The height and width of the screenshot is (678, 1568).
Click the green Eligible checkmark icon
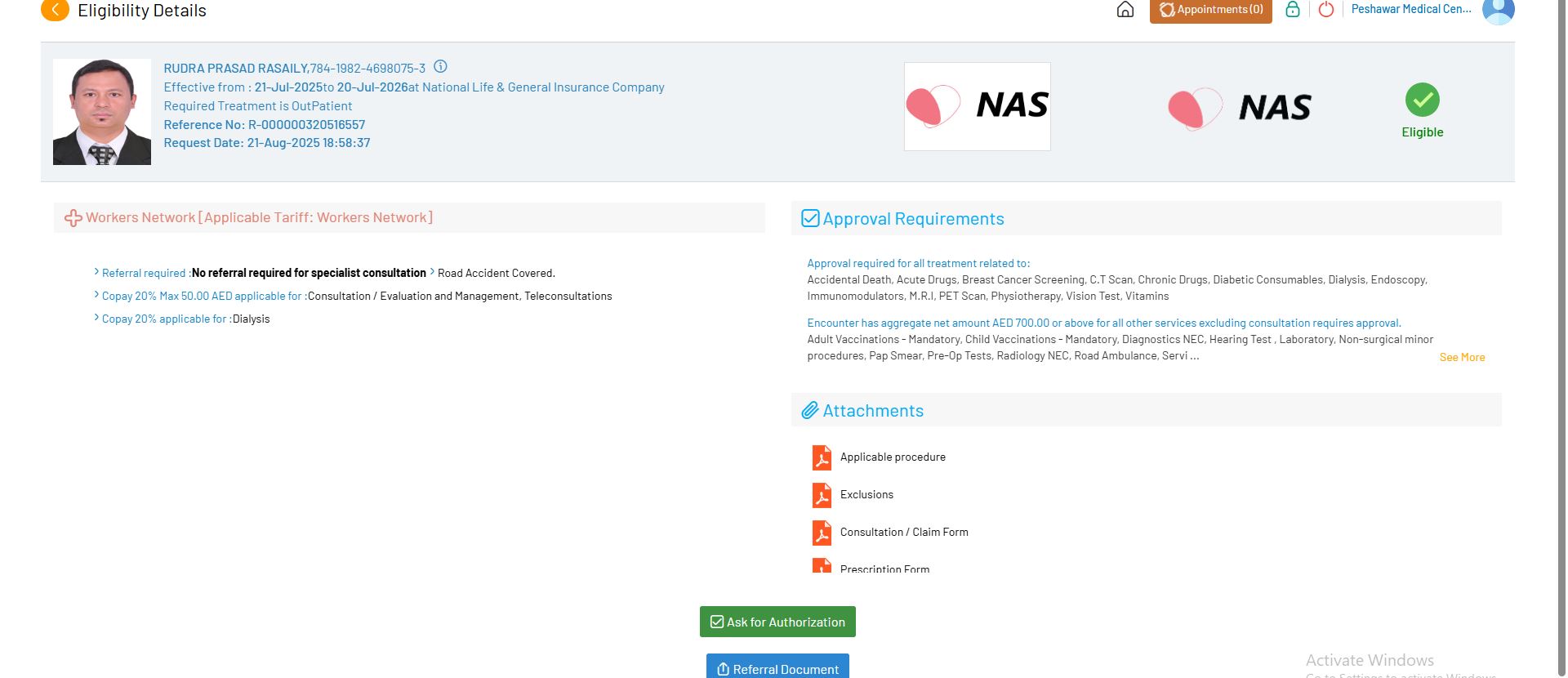coord(1423,100)
